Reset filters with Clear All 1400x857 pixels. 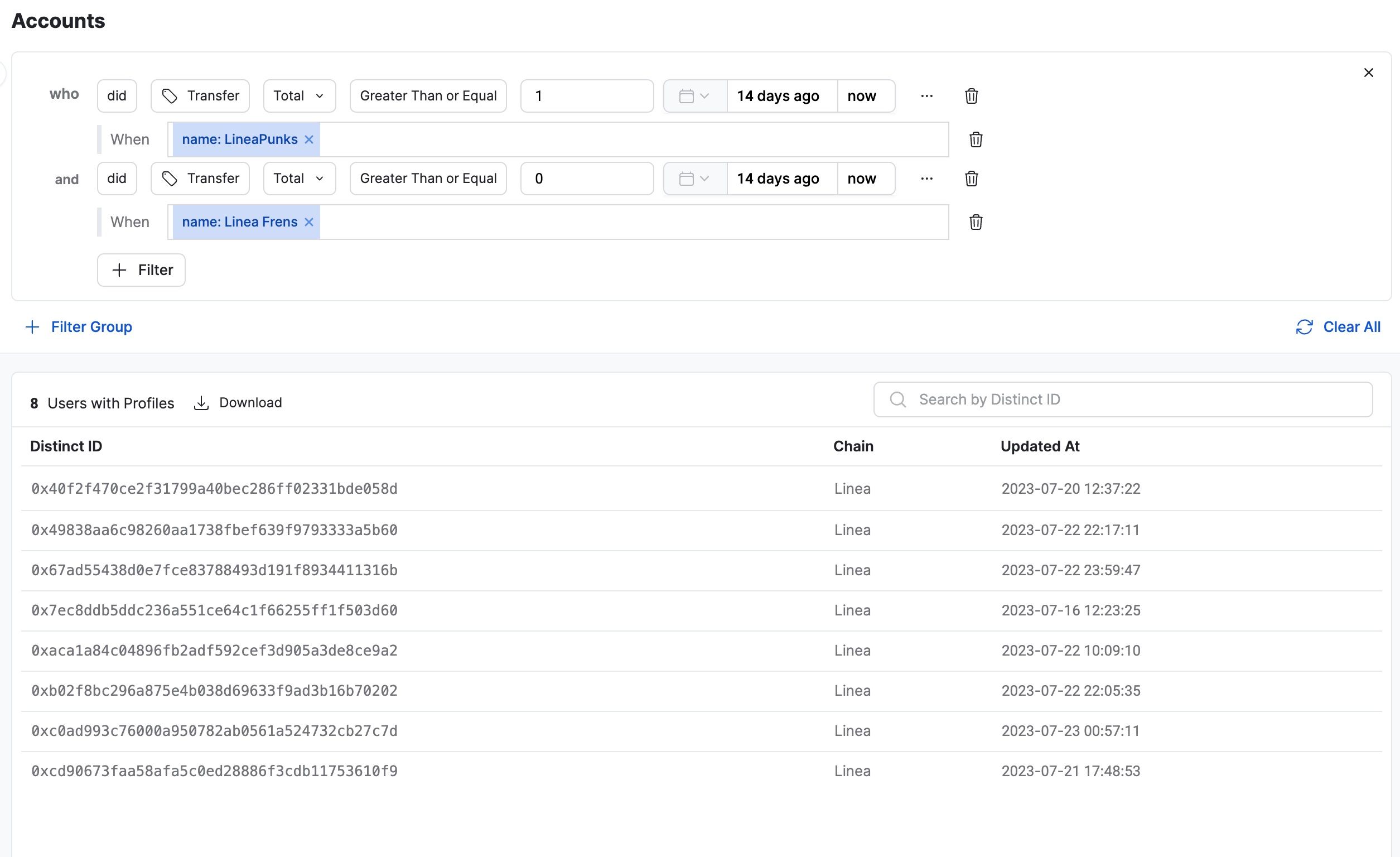[1338, 327]
